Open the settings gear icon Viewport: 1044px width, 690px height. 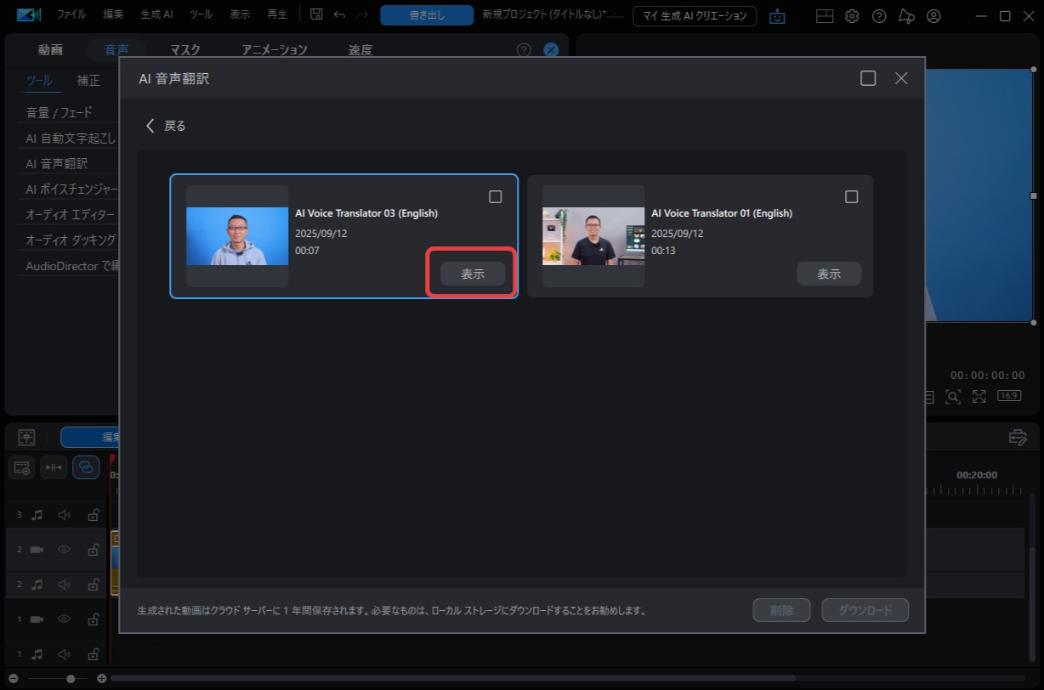pos(851,16)
